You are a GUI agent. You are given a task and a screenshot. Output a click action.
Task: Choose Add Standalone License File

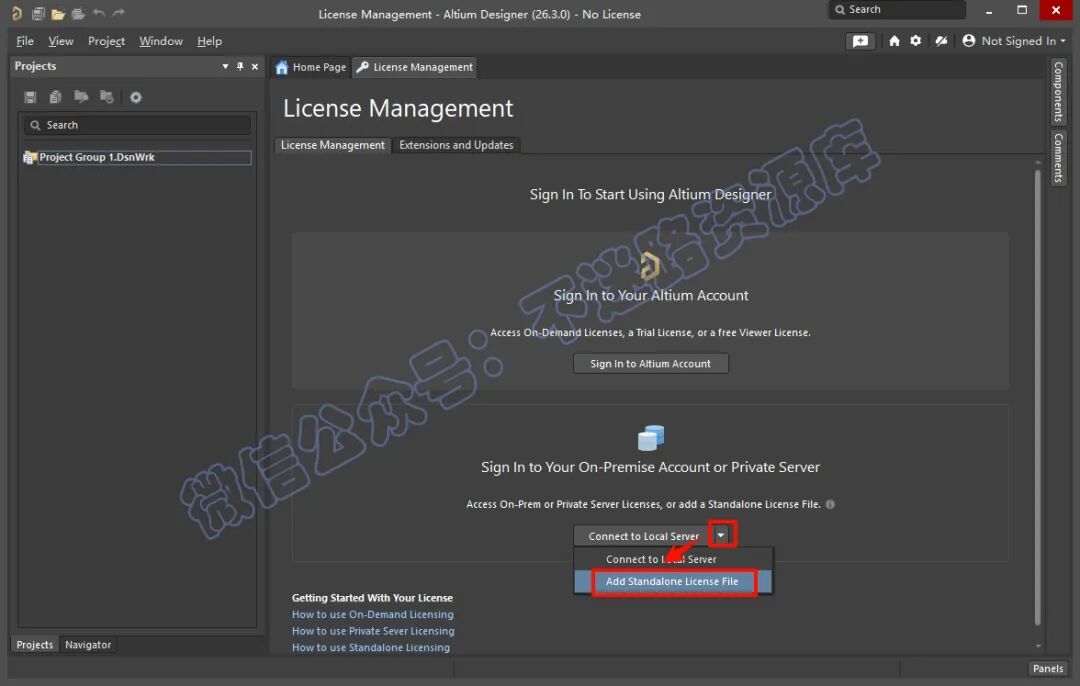coord(673,581)
